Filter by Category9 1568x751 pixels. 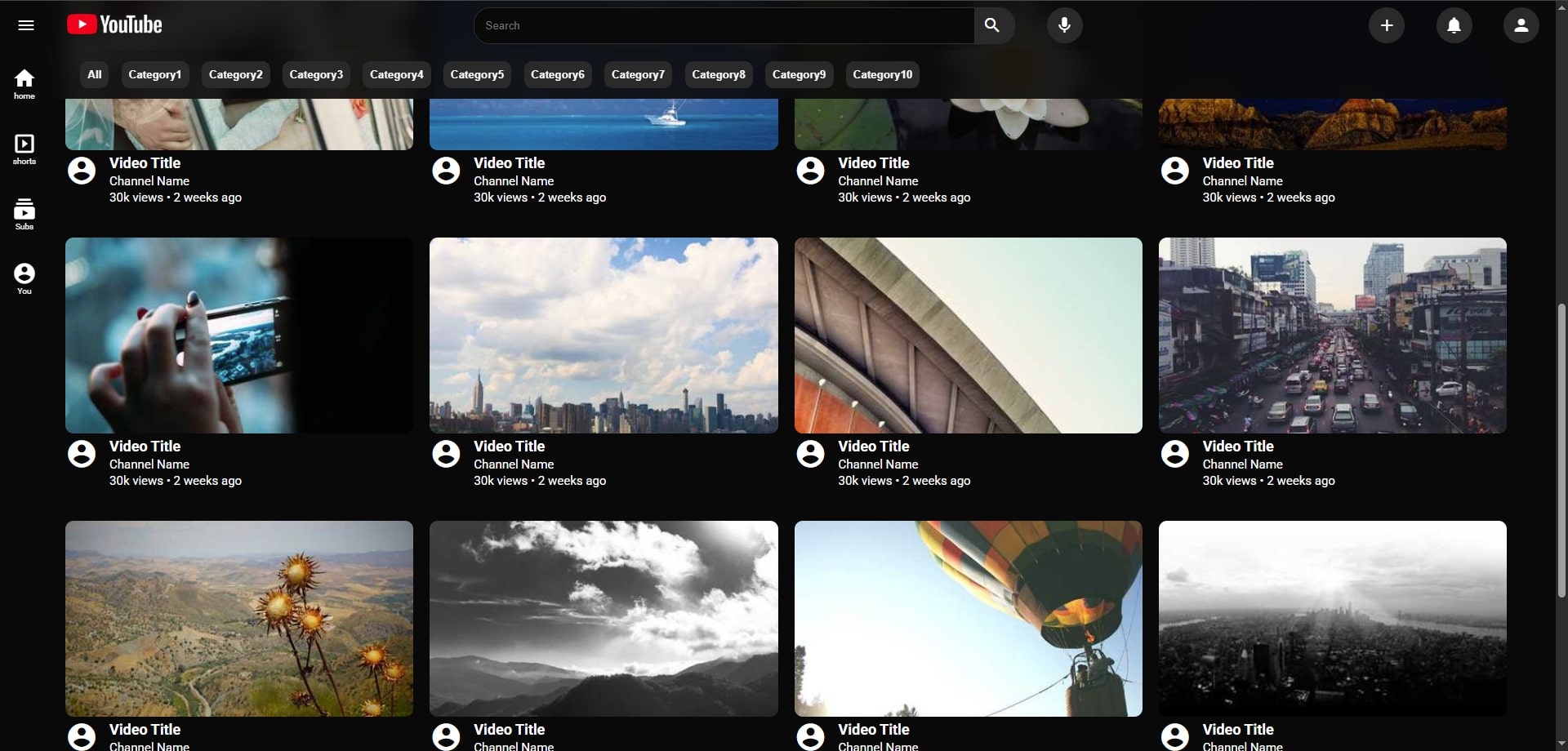(x=799, y=74)
